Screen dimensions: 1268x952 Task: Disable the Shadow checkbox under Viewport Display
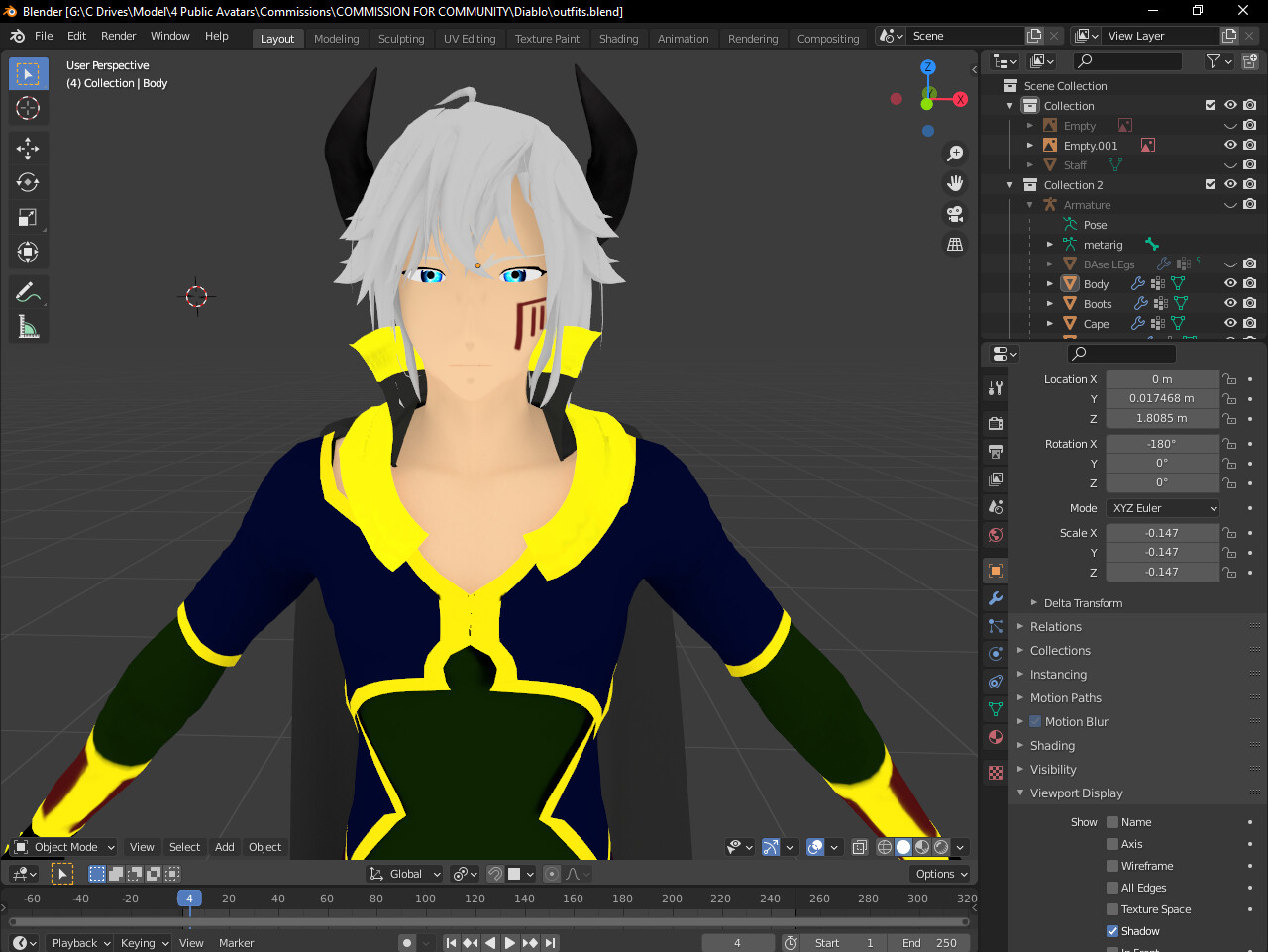1113,930
